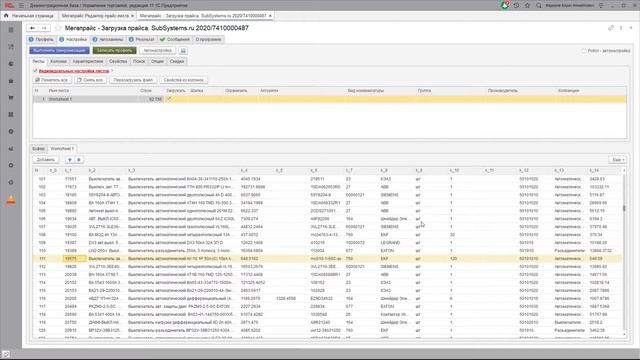Go forward with the right arrow button
This screenshot has width=640, height=360.
click(44, 28)
